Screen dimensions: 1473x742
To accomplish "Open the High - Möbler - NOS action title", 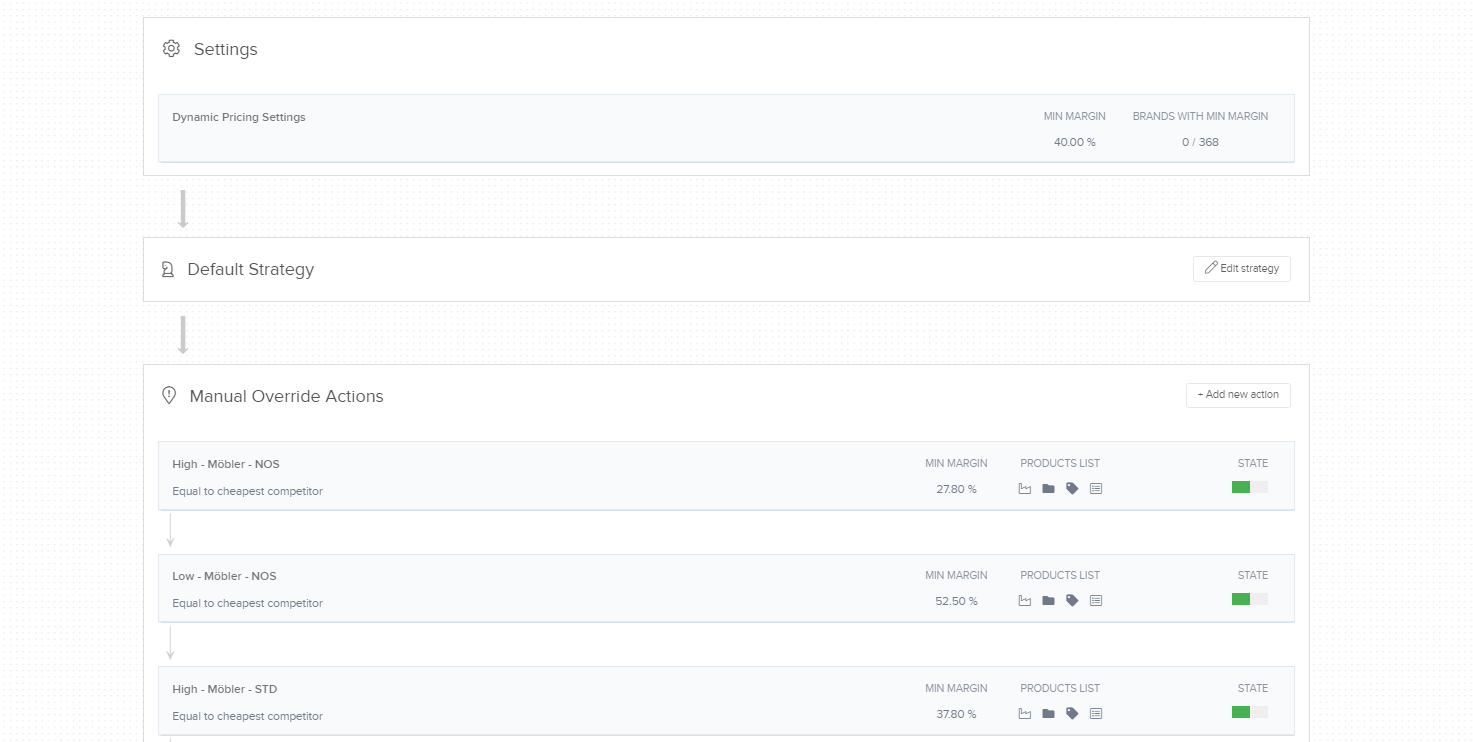I will (226, 464).
